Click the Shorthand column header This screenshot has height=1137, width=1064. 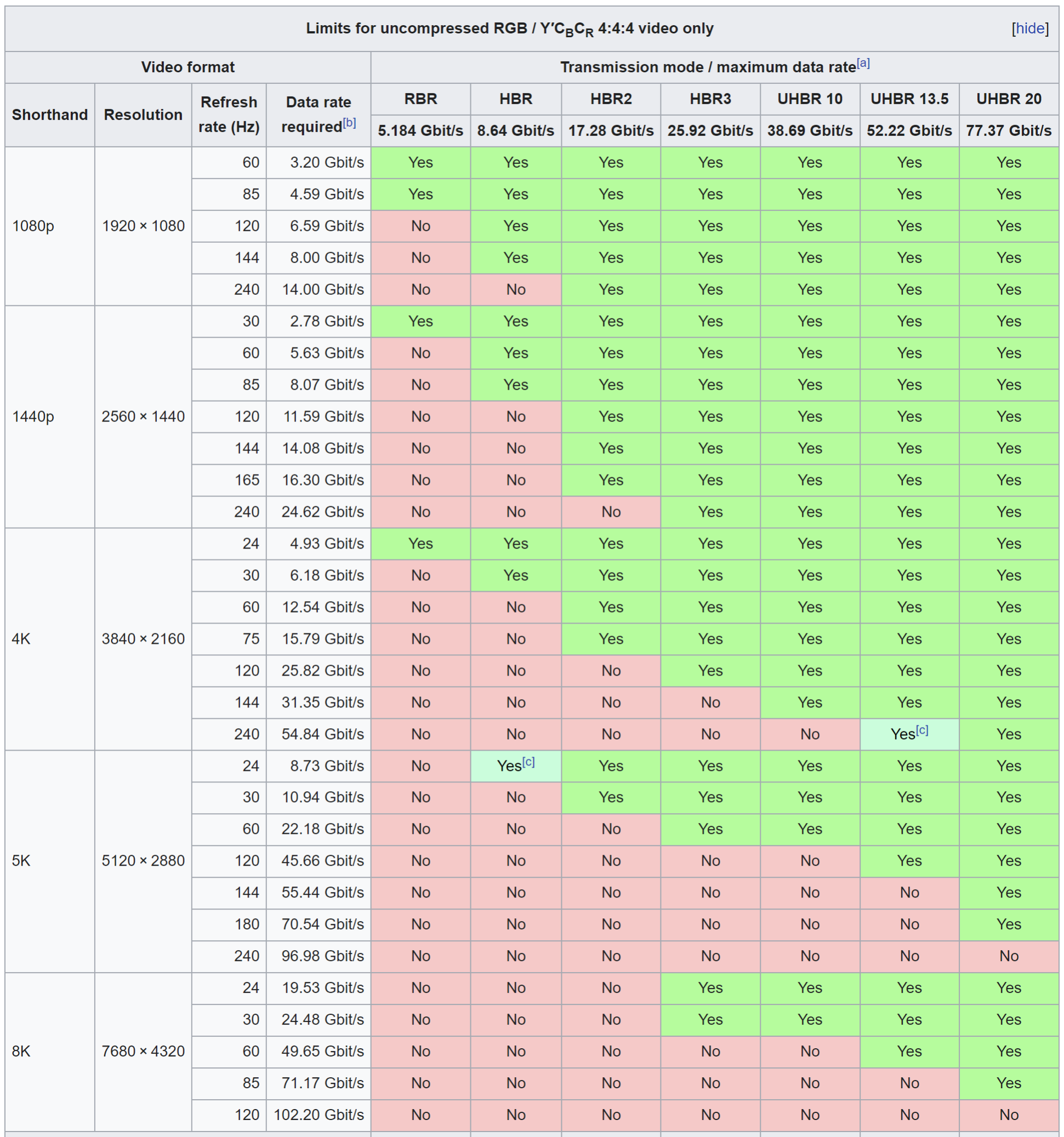(50, 115)
